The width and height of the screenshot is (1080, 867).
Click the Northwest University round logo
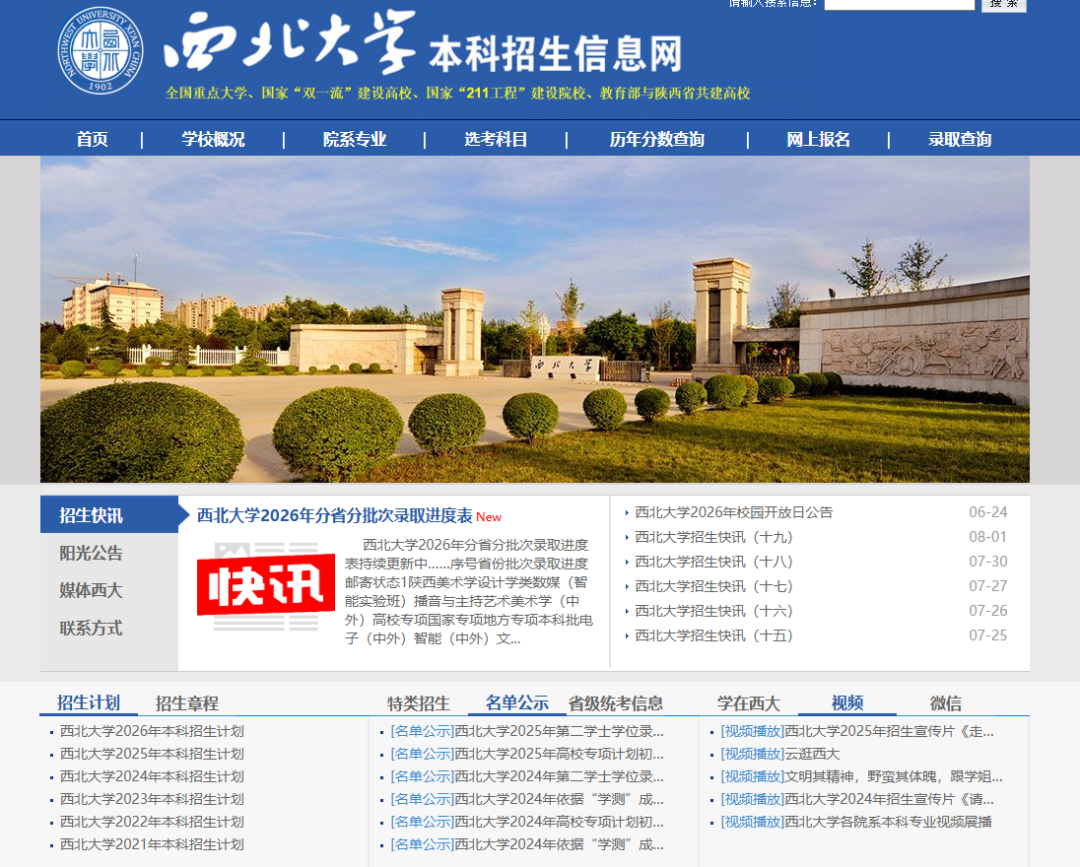pyautogui.click(x=101, y=52)
